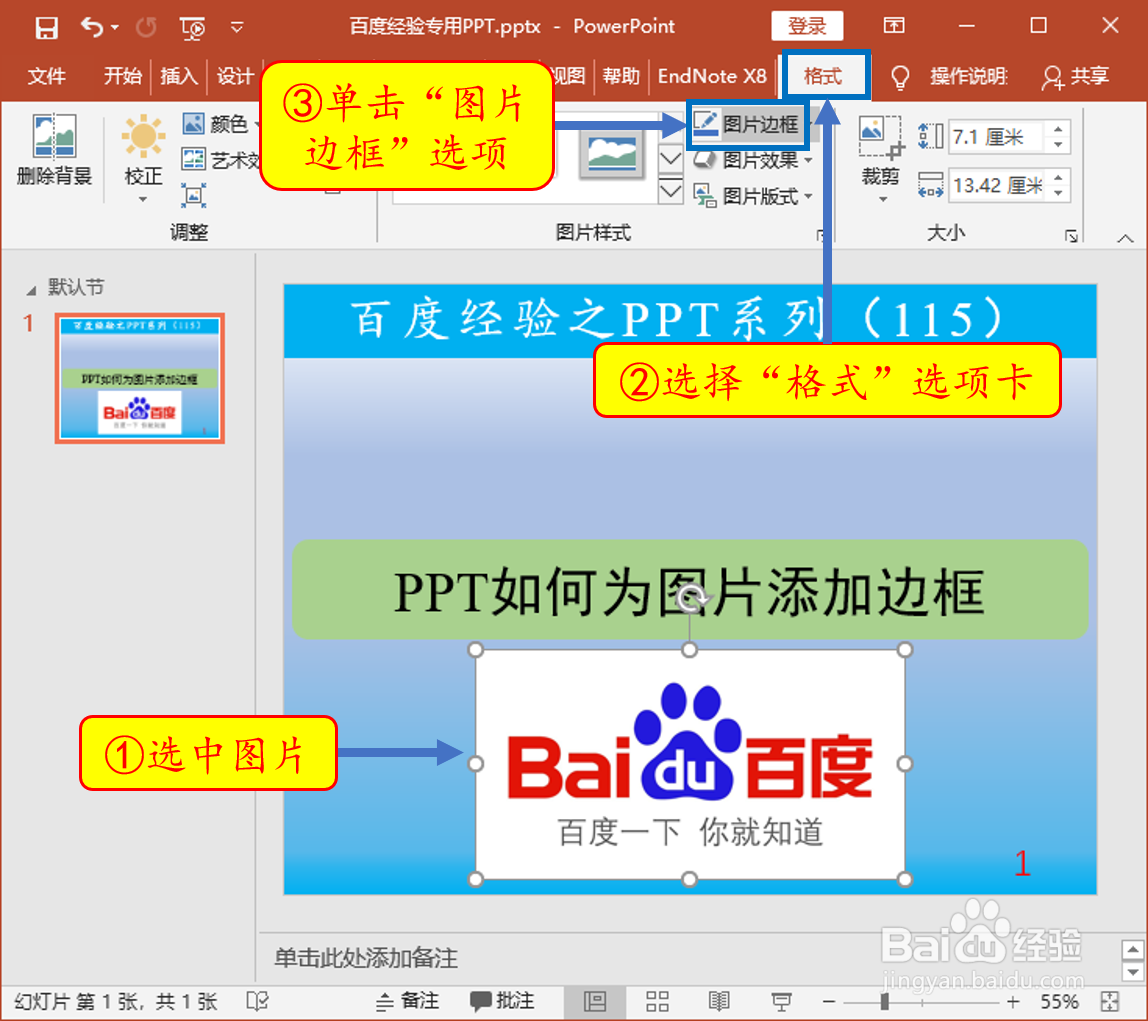This screenshot has width=1148, height=1021.
Task: Open Customize Quick Access Toolbar dropdown
Action: tap(236, 28)
